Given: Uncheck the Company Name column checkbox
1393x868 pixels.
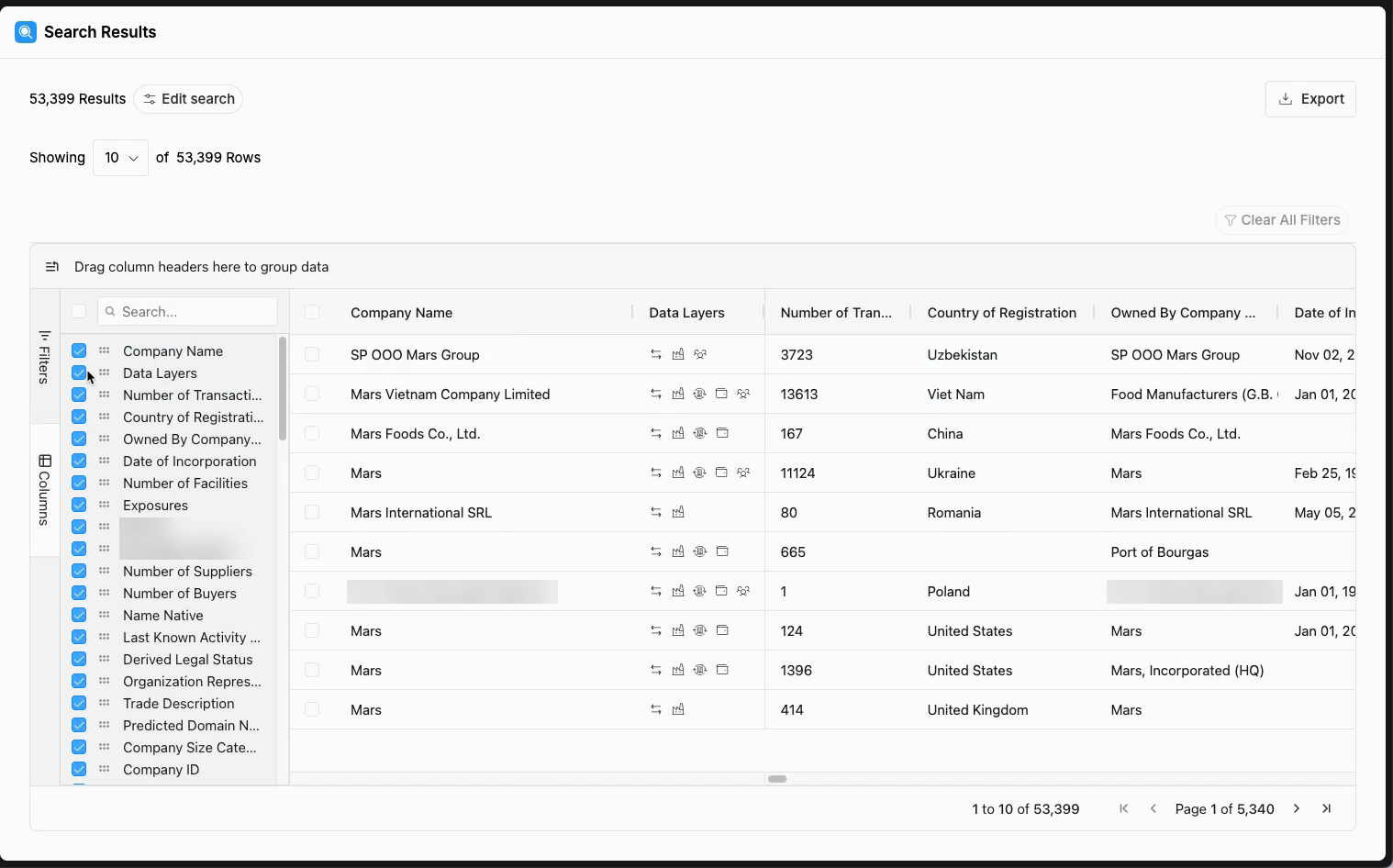Looking at the screenshot, I should (79, 351).
